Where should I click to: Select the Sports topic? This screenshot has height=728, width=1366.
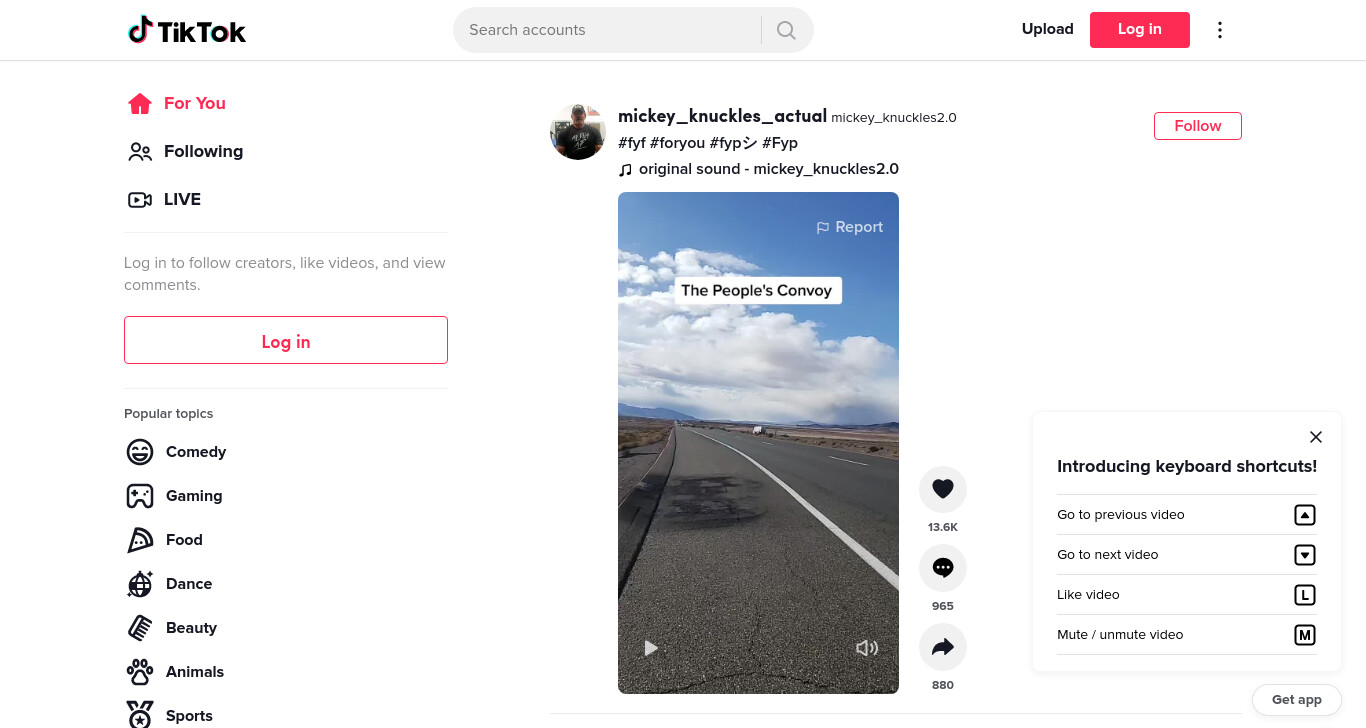pos(170,715)
